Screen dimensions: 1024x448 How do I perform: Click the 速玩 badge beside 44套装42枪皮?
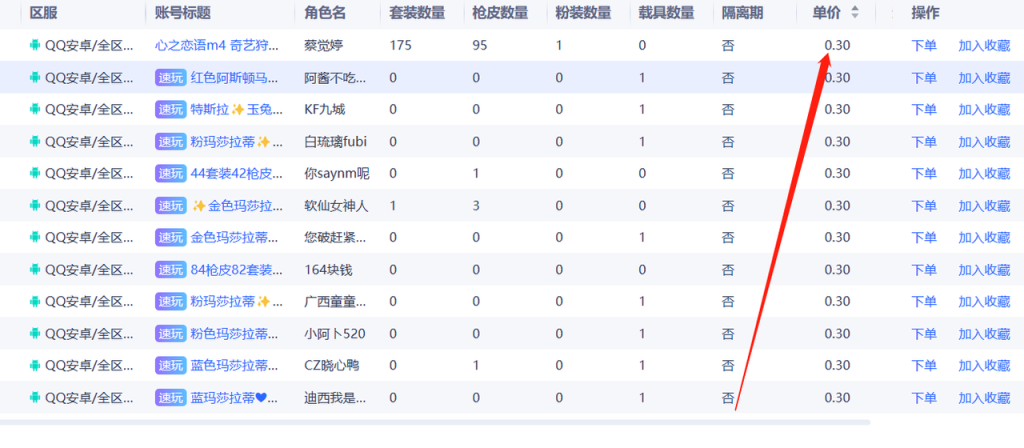pyautogui.click(x=170, y=174)
